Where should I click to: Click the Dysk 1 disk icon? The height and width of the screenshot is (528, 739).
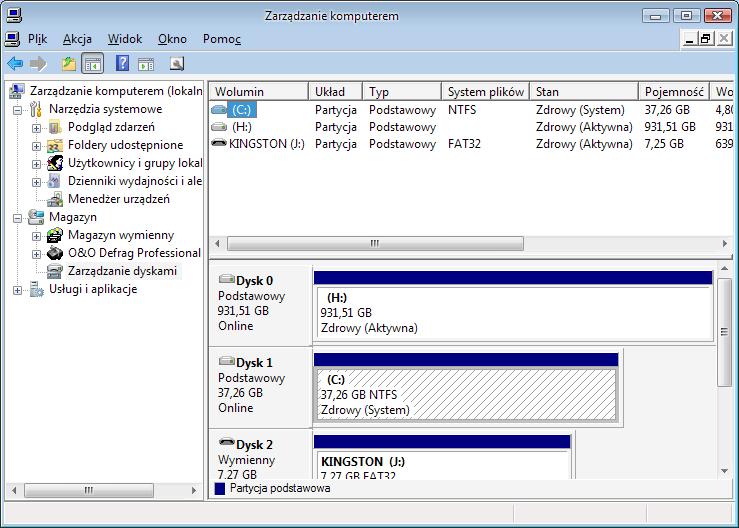tap(227, 361)
